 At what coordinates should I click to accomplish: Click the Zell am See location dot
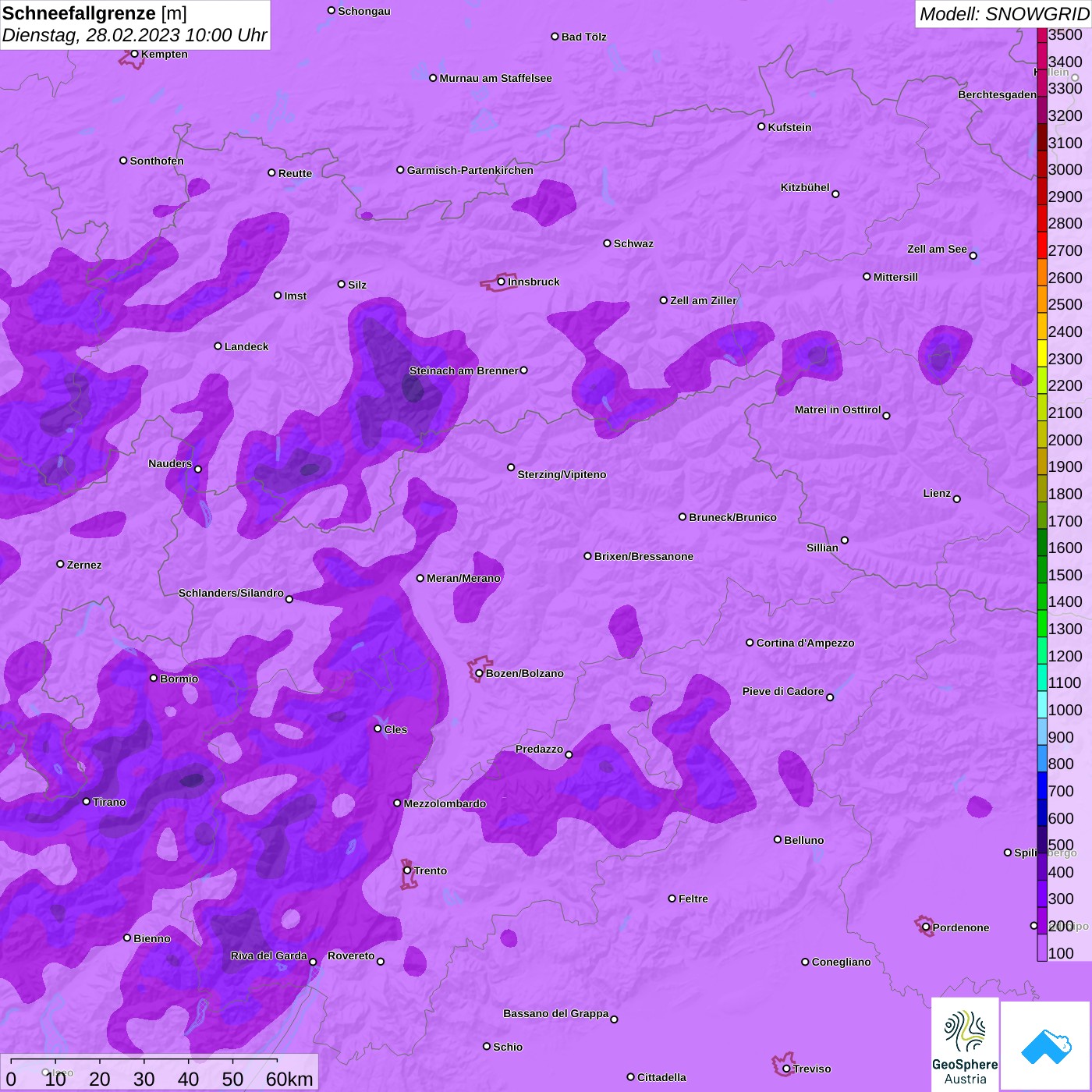pos(973,255)
